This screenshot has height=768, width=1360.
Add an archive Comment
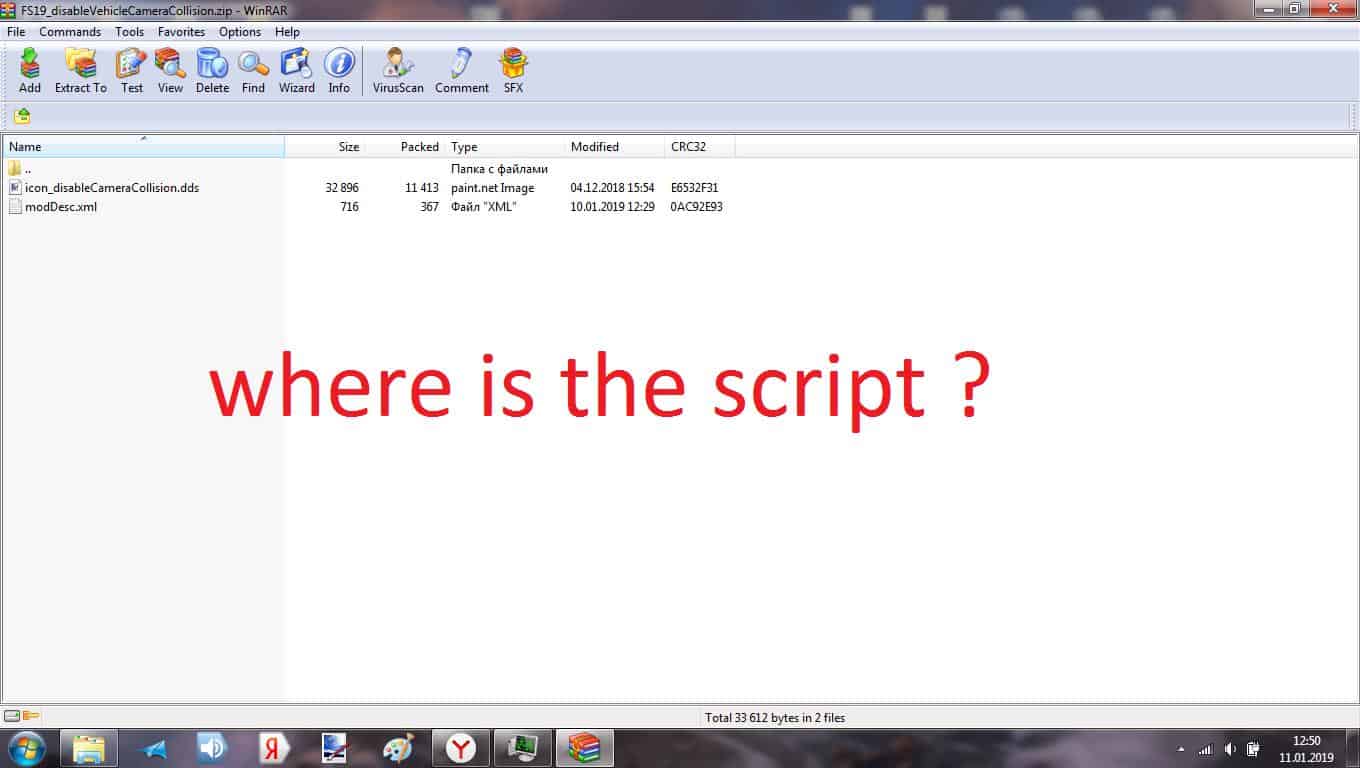tap(461, 70)
